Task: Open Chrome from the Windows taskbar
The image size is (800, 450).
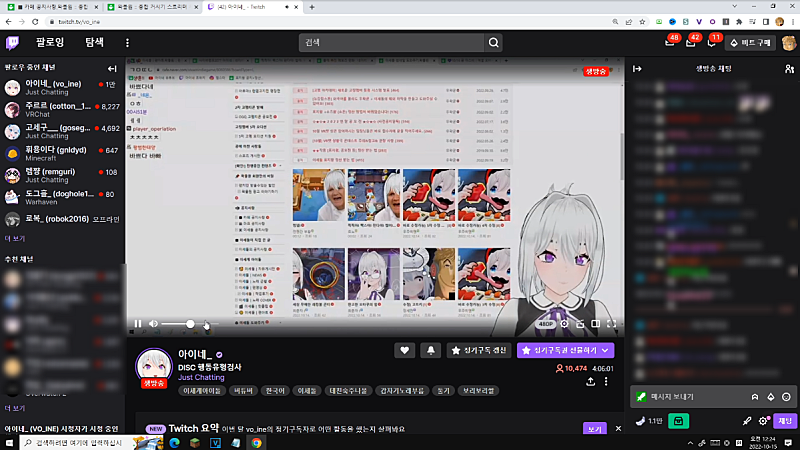Action: click(257, 443)
